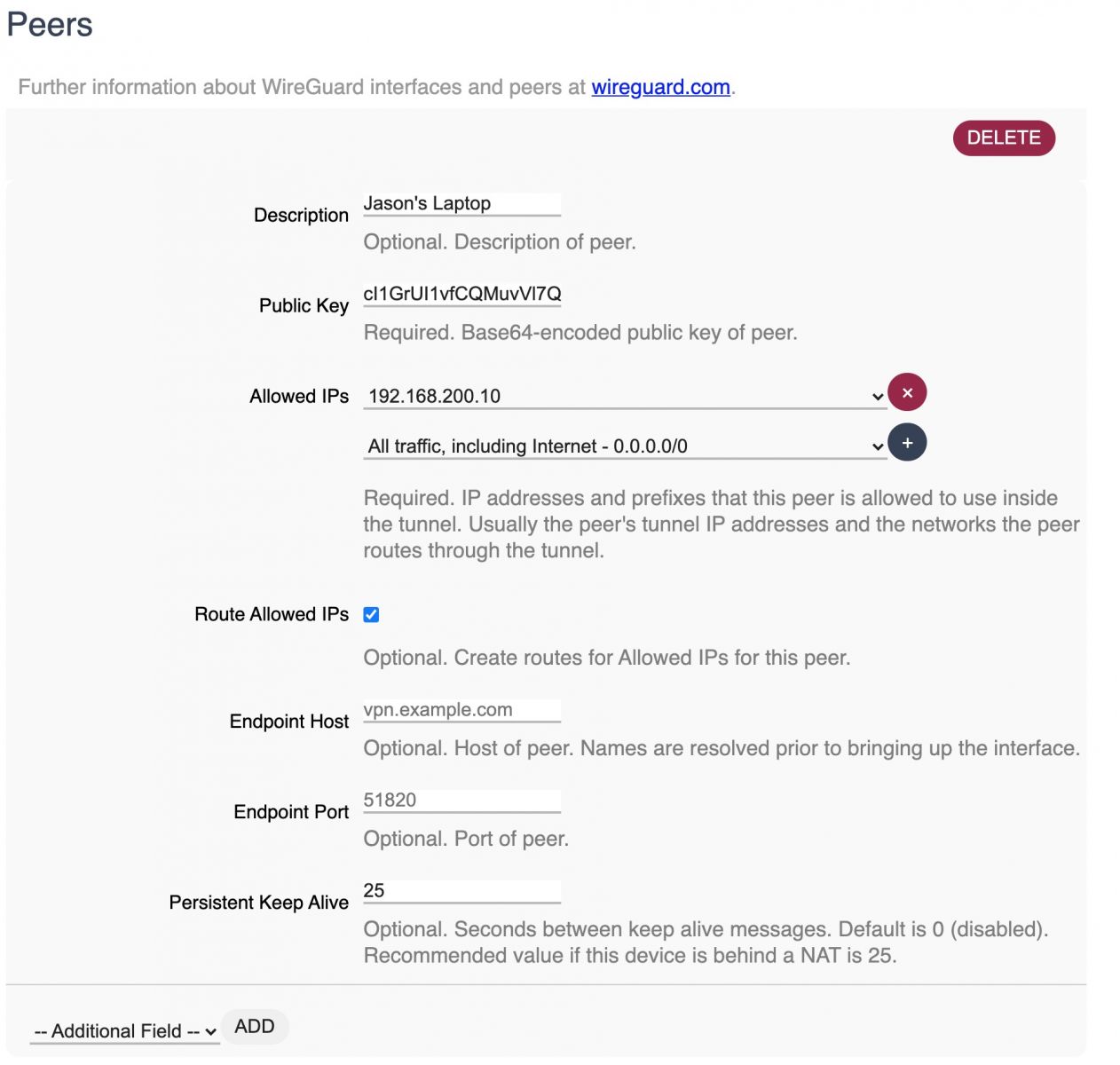Open the wireguard.com link
1120x1065 pixels.
(660, 87)
